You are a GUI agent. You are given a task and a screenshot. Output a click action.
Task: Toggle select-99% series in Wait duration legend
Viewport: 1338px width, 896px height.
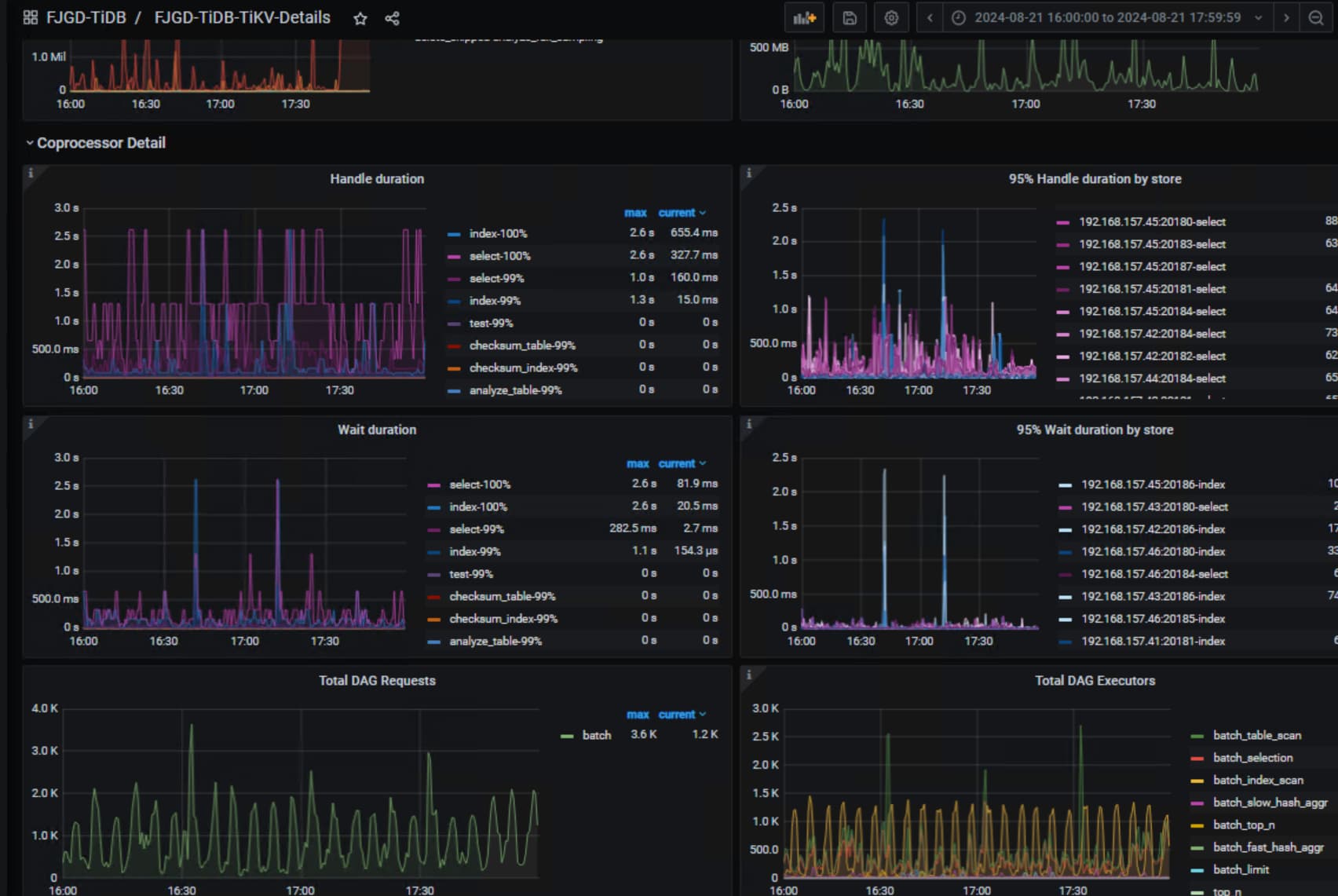point(476,529)
